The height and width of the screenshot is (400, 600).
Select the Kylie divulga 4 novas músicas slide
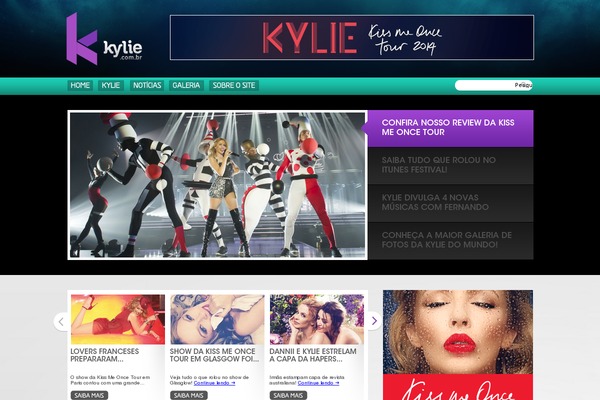coord(450,203)
